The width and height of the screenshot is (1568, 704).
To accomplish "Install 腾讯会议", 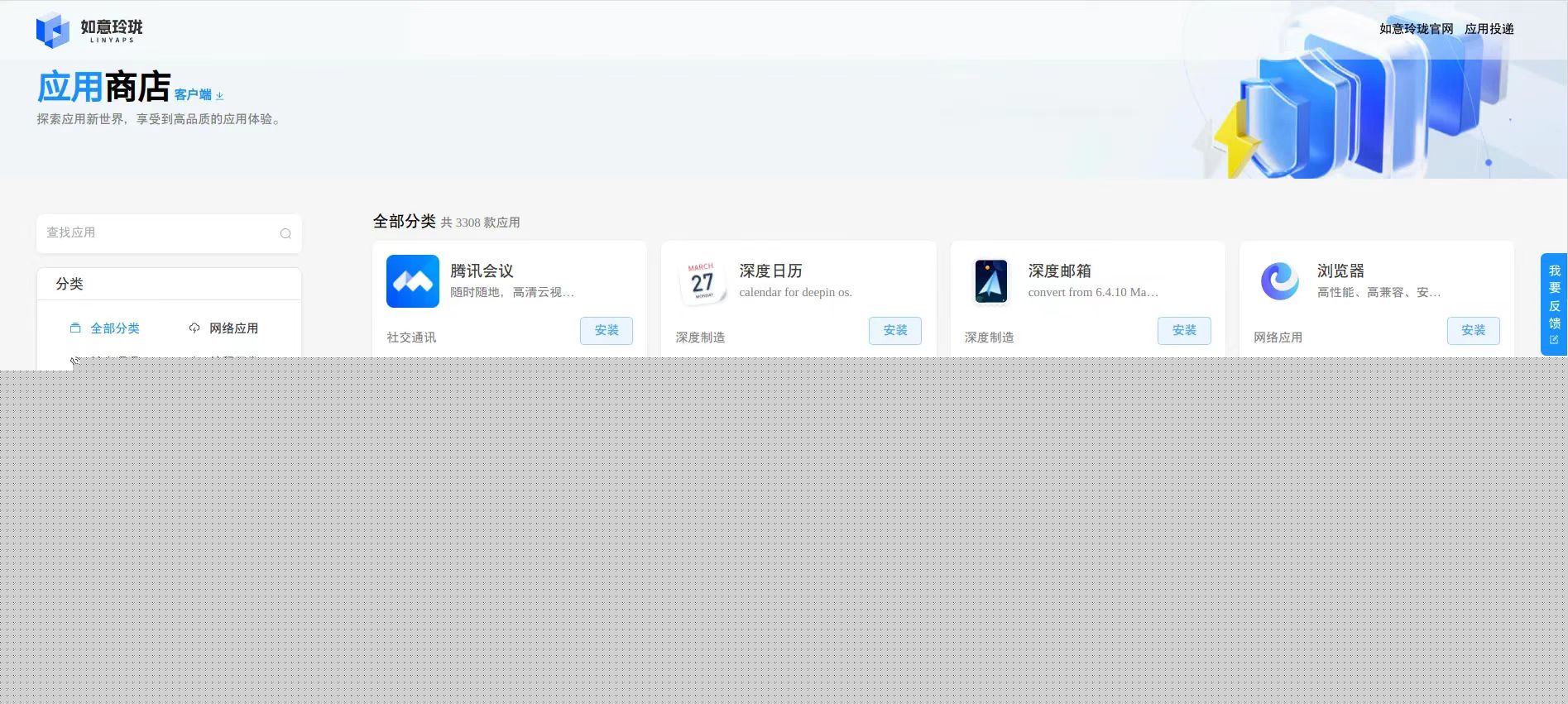I will 607,330.
